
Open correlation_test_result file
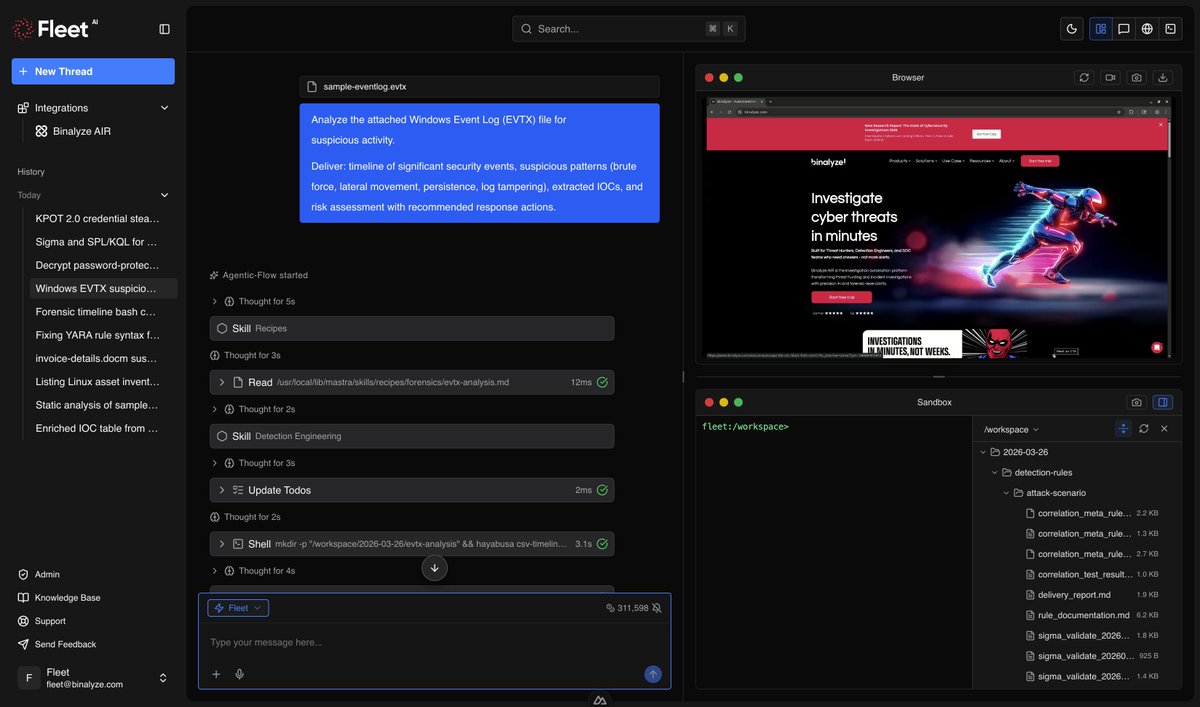tap(1084, 574)
